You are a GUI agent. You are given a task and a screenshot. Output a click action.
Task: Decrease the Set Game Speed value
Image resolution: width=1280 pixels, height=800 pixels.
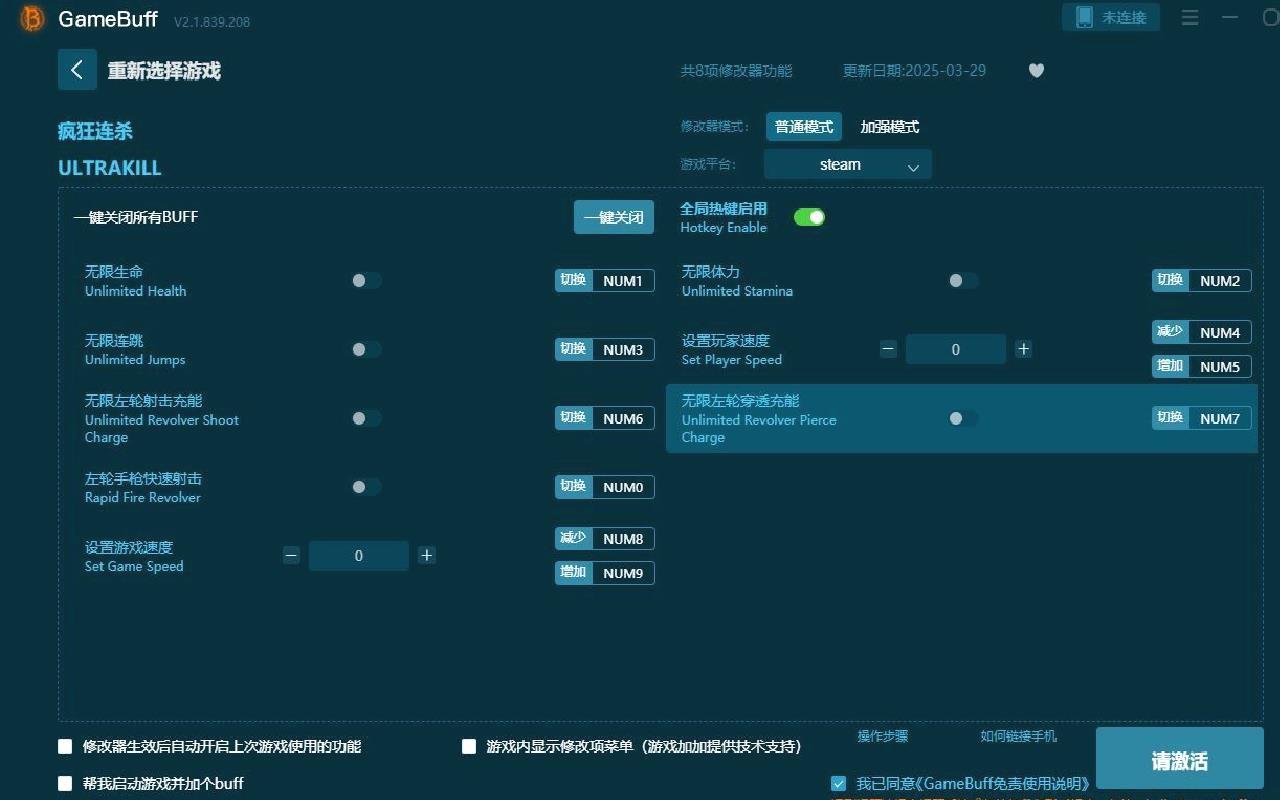(x=291, y=555)
